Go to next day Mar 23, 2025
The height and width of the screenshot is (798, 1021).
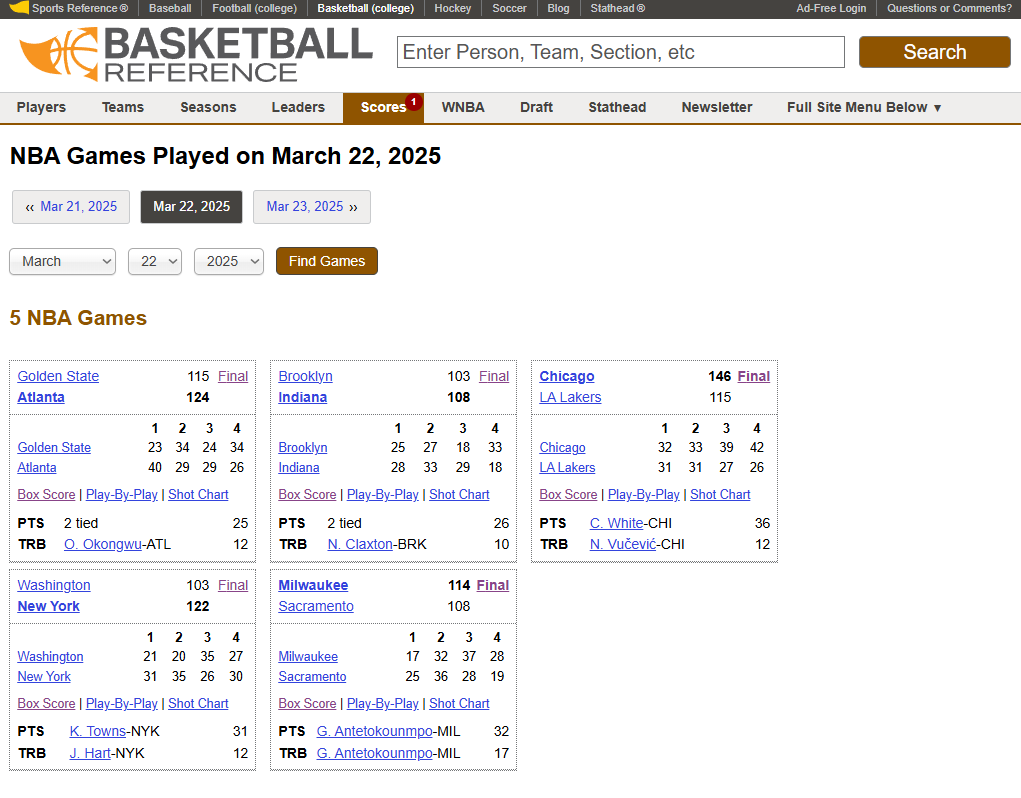click(x=311, y=207)
